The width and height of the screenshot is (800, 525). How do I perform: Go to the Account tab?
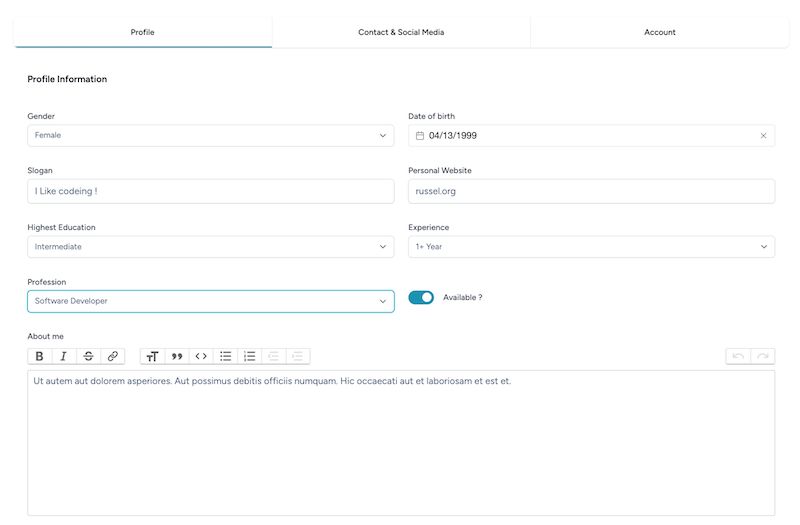coord(660,32)
